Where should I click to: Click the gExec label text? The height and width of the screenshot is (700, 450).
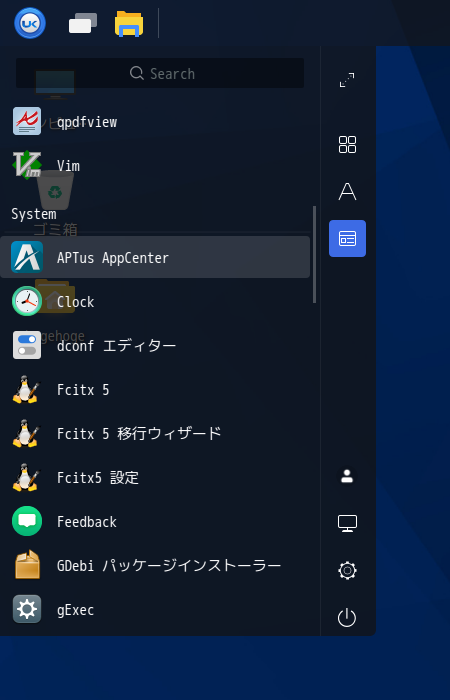pyautogui.click(x=75, y=610)
